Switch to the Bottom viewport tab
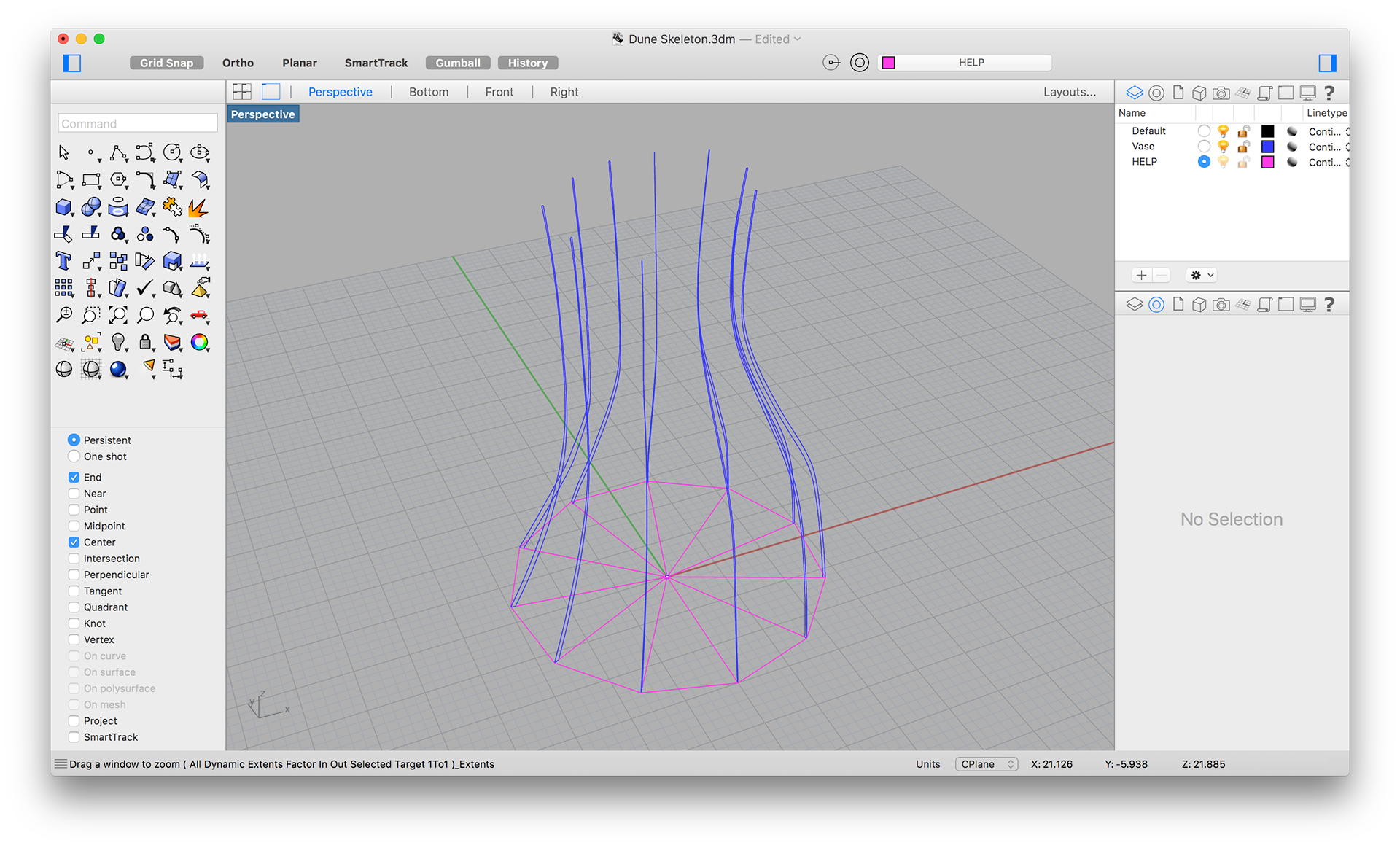This screenshot has width=1400, height=848. 429,92
